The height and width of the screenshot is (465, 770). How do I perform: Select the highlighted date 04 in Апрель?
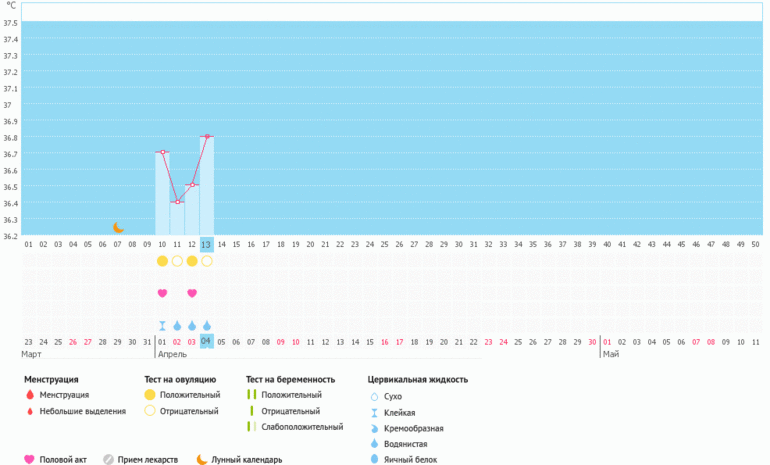coord(207,341)
